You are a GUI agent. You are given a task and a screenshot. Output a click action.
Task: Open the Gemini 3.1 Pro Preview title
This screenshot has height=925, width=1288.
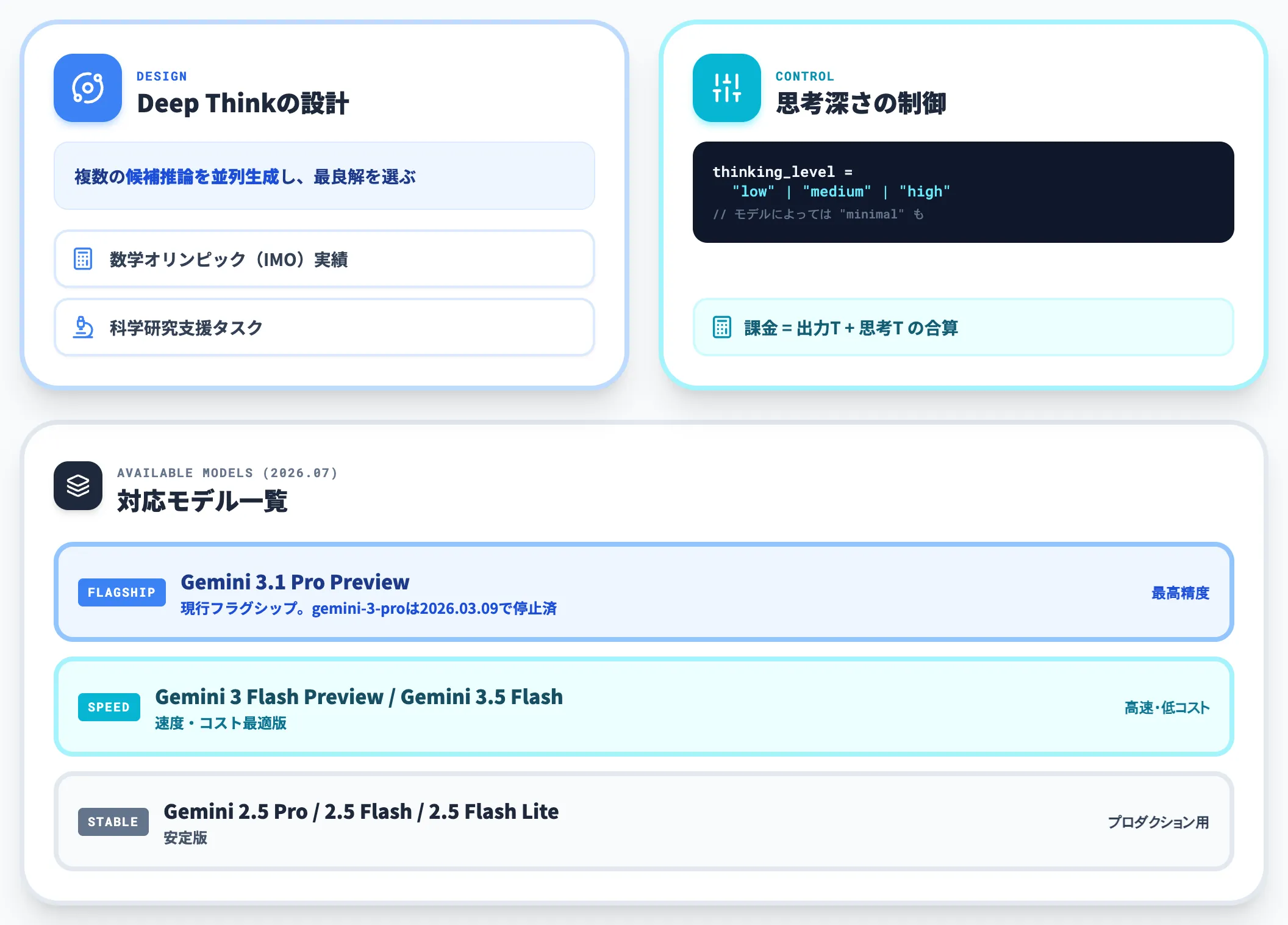[x=295, y=582]
